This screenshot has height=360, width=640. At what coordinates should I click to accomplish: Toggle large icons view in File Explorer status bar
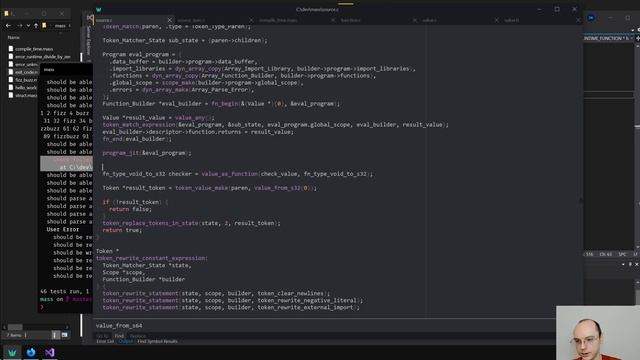click(x=64, y=335)
